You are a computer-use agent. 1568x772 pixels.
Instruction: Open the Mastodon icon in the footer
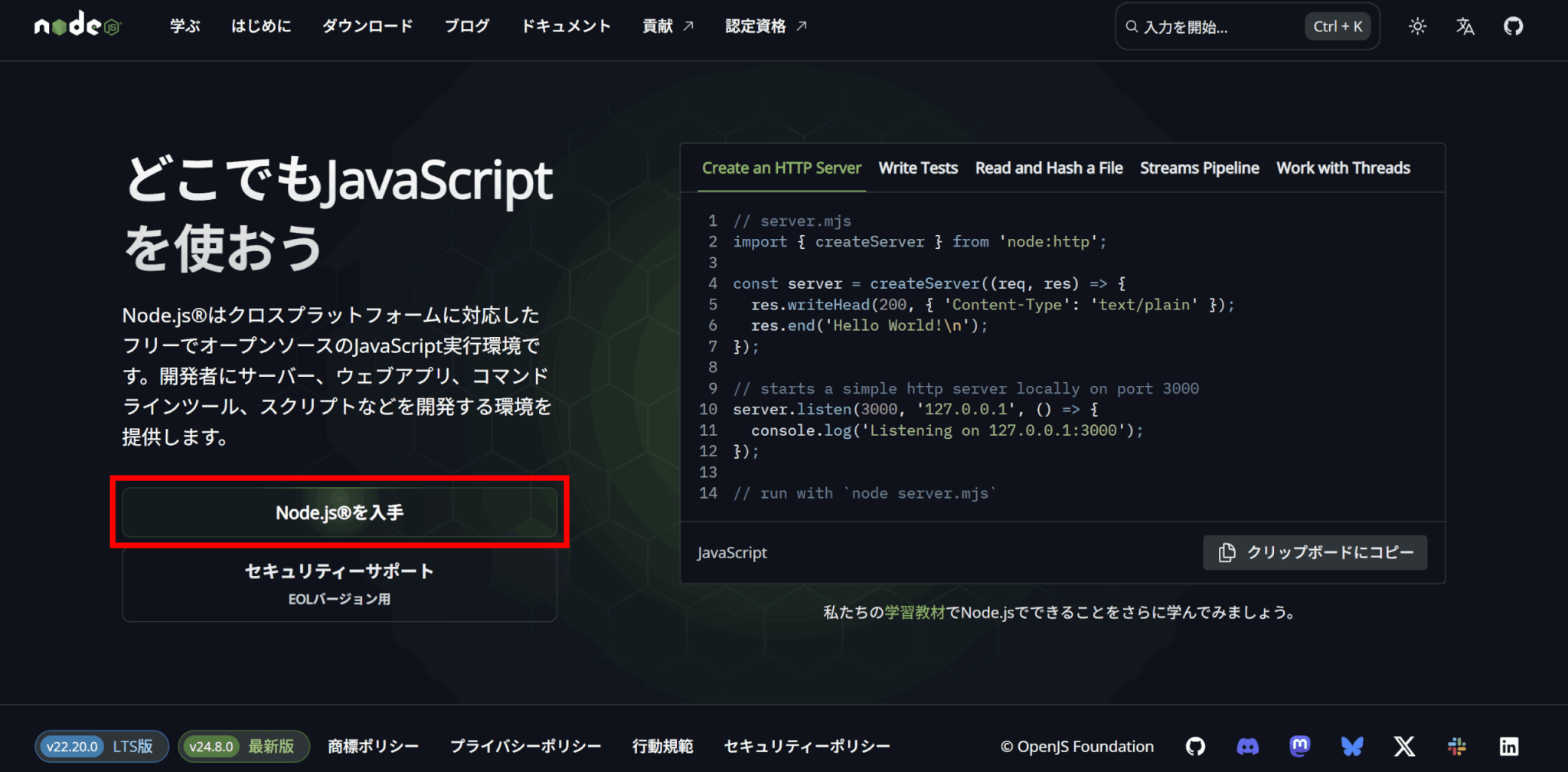[1299, 746]
